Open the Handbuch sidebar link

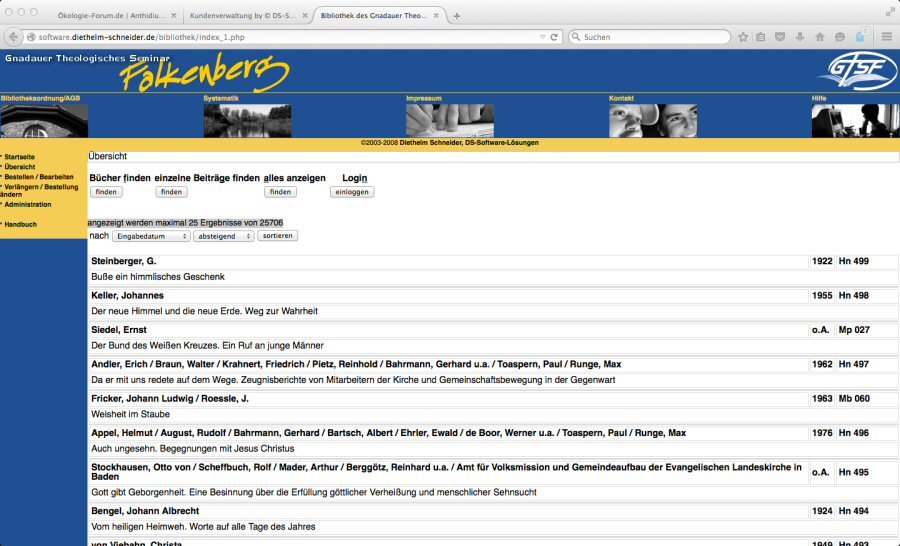(x=21, y=224)
